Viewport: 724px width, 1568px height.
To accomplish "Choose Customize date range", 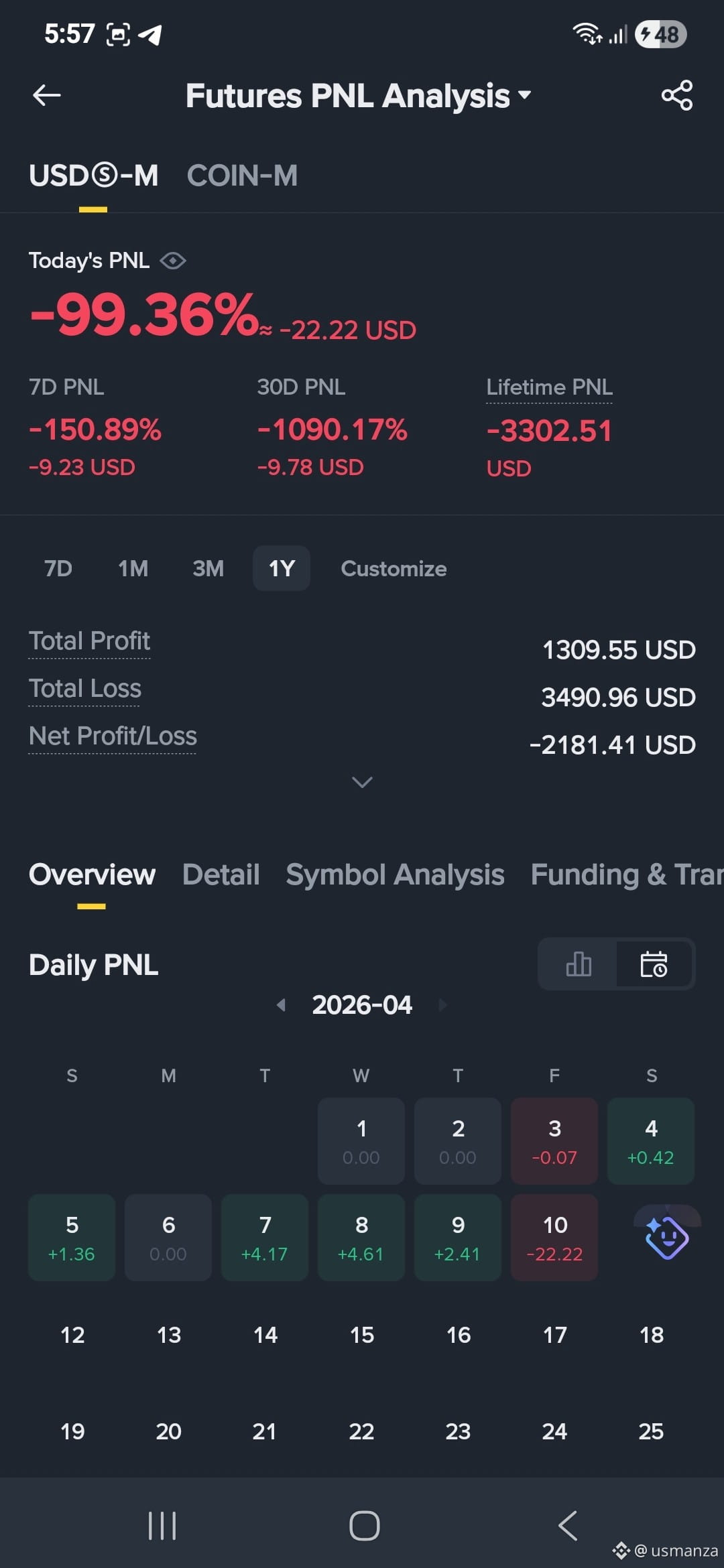I will click(394, 568).
